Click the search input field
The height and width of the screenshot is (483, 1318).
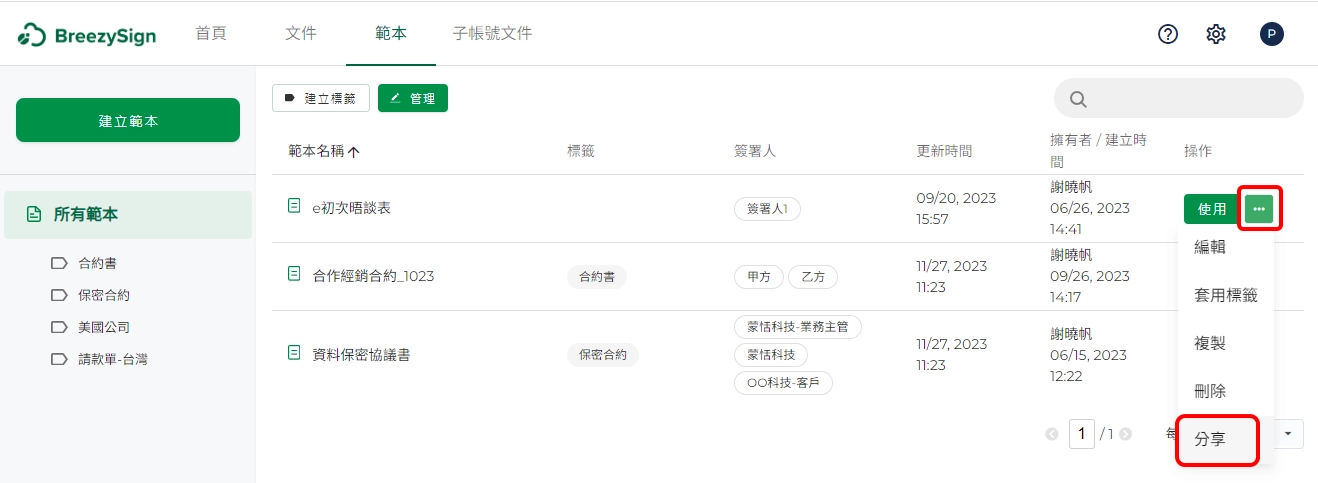coord(1190,99)
